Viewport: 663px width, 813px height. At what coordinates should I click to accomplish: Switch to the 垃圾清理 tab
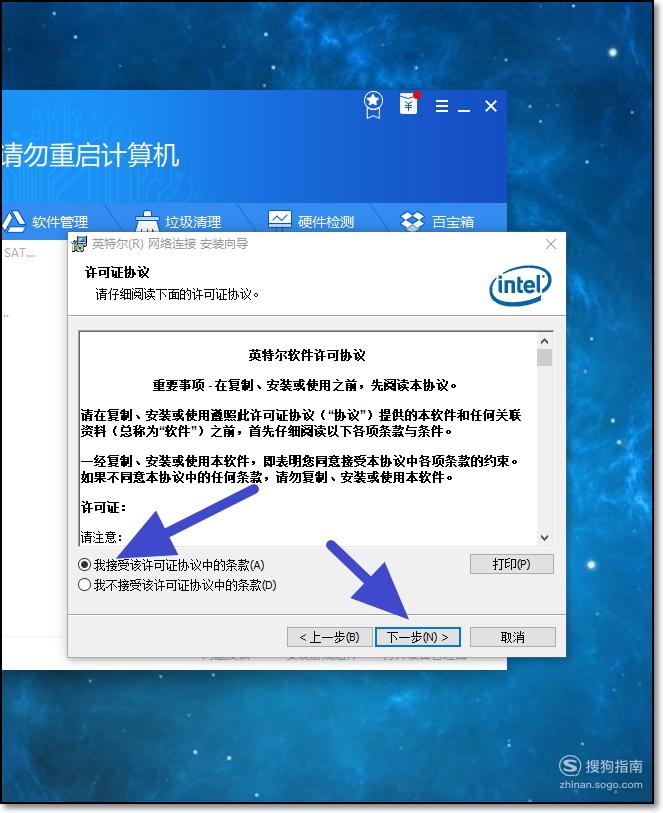click(178, 221)
